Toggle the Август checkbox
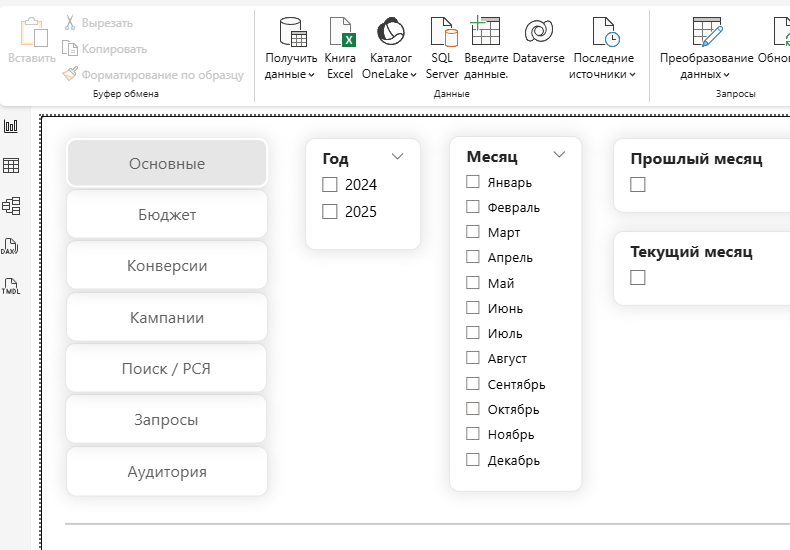 pyautogui.click(x=473, y=358)
